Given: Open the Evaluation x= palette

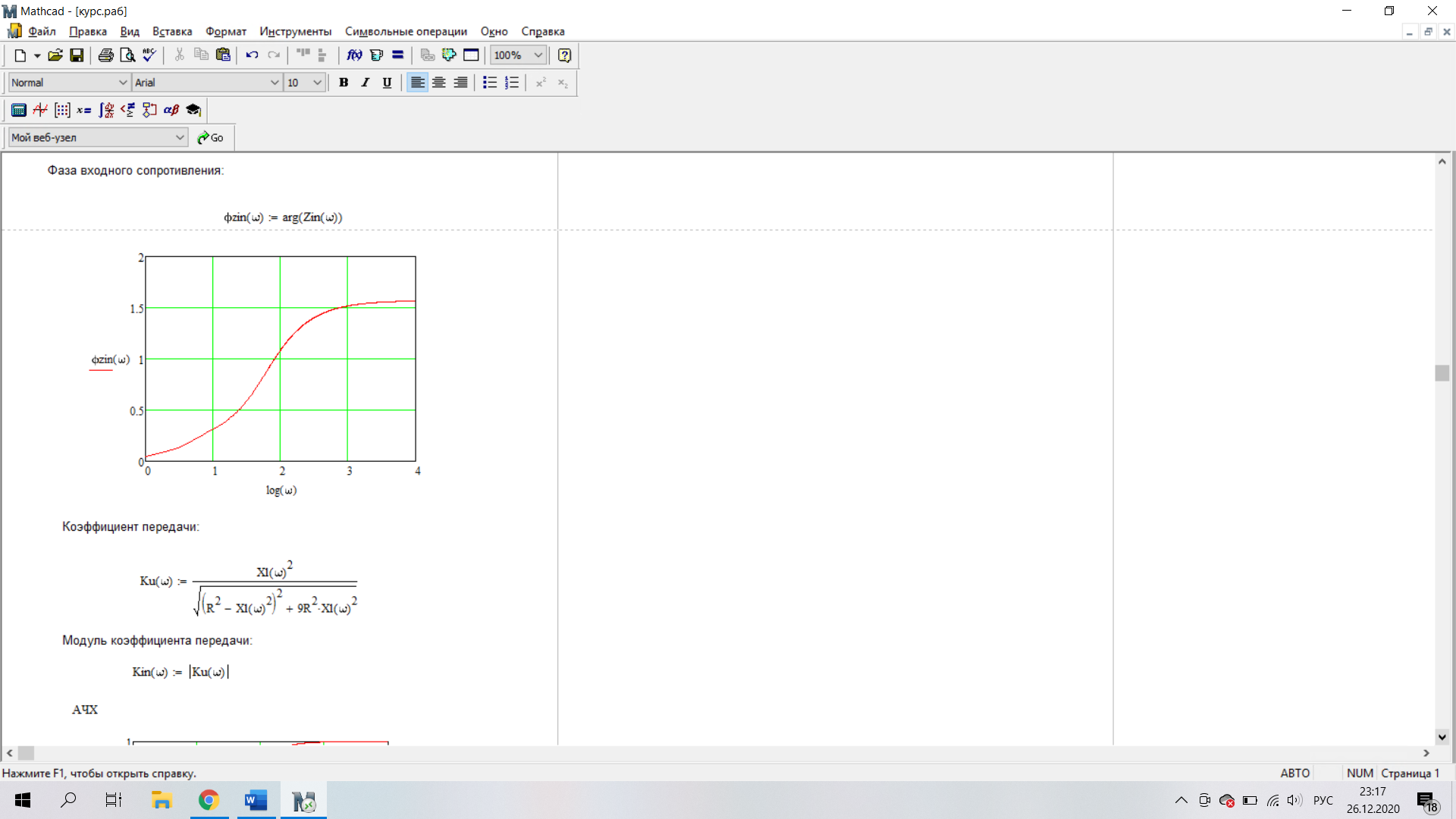Looking at the screenshot, I should (x=84, y=110).
